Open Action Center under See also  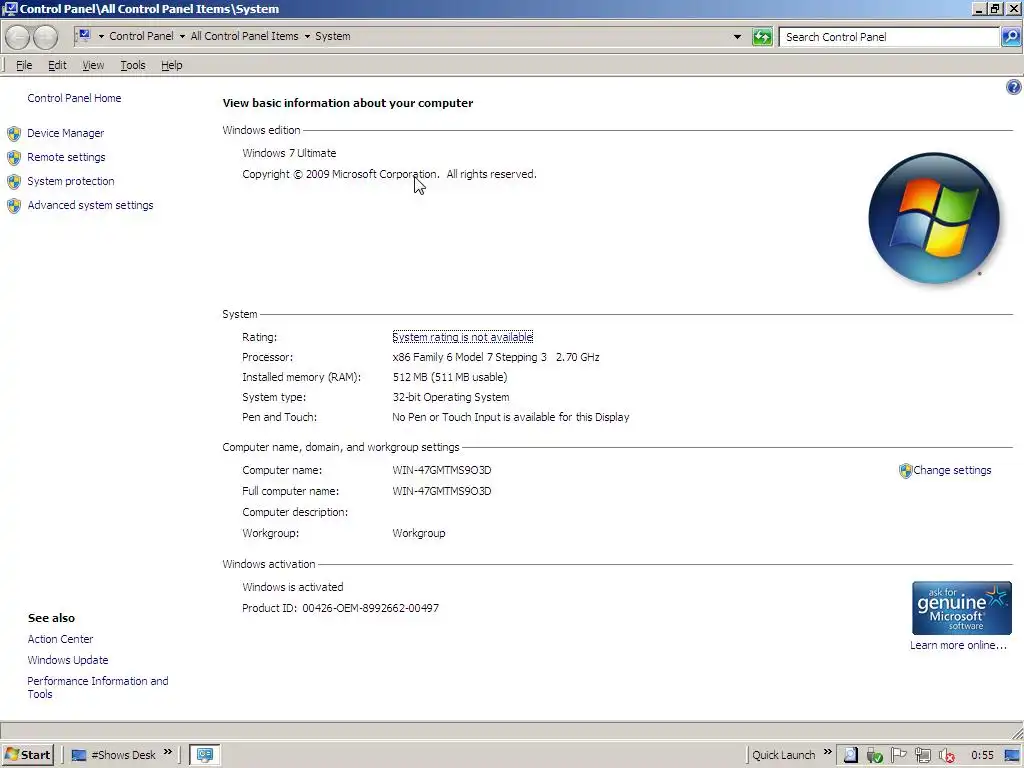[x=60, y=639]
